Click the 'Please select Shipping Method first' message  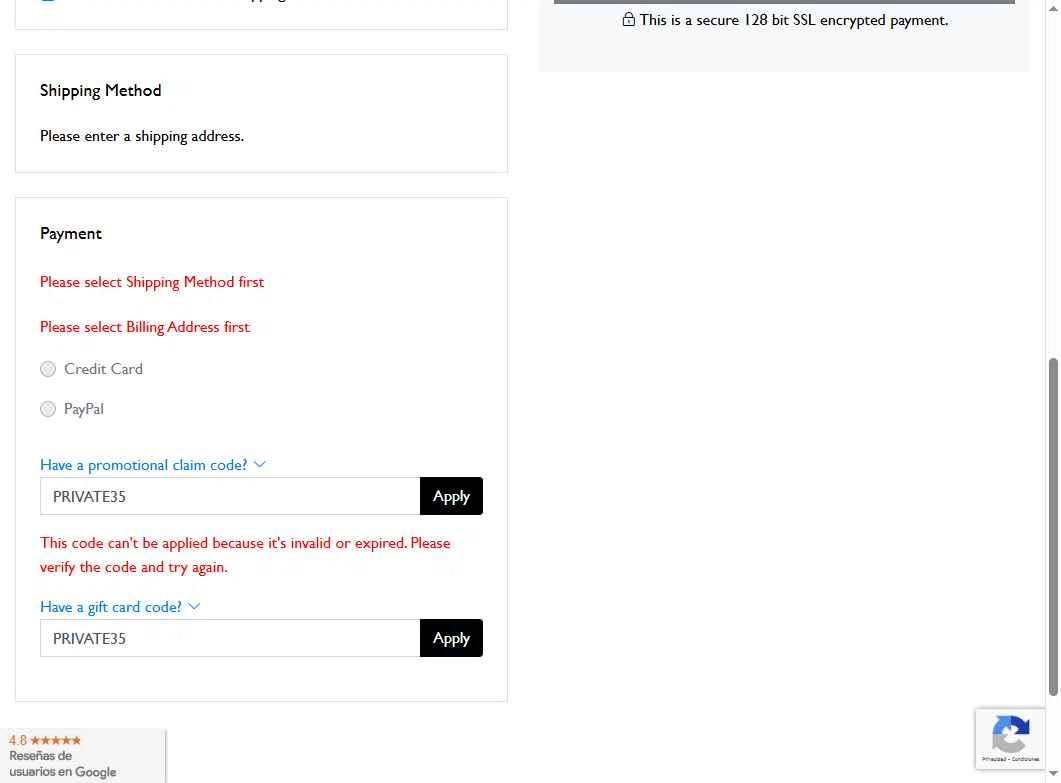point(152,282)
